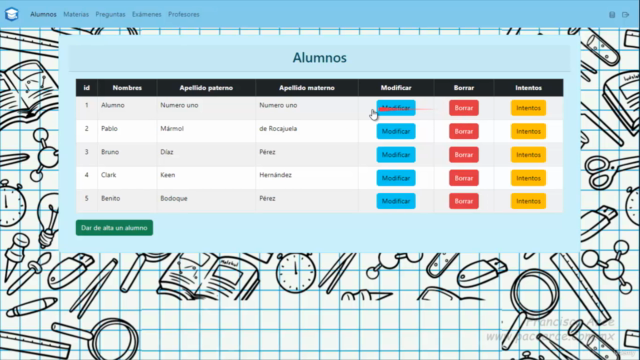
Task: Click Borrar for Clark Keen
Action: 464,178
